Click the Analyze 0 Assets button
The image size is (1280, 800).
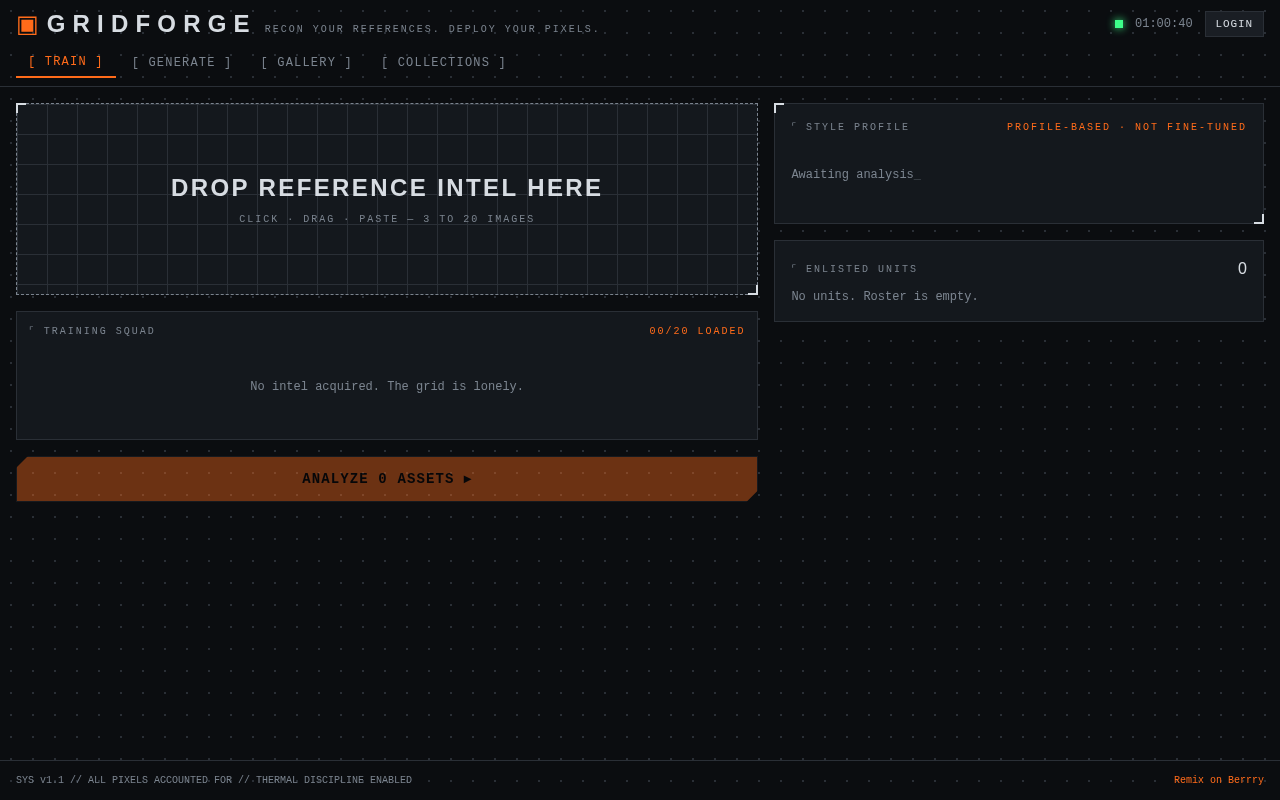point(387,479)
